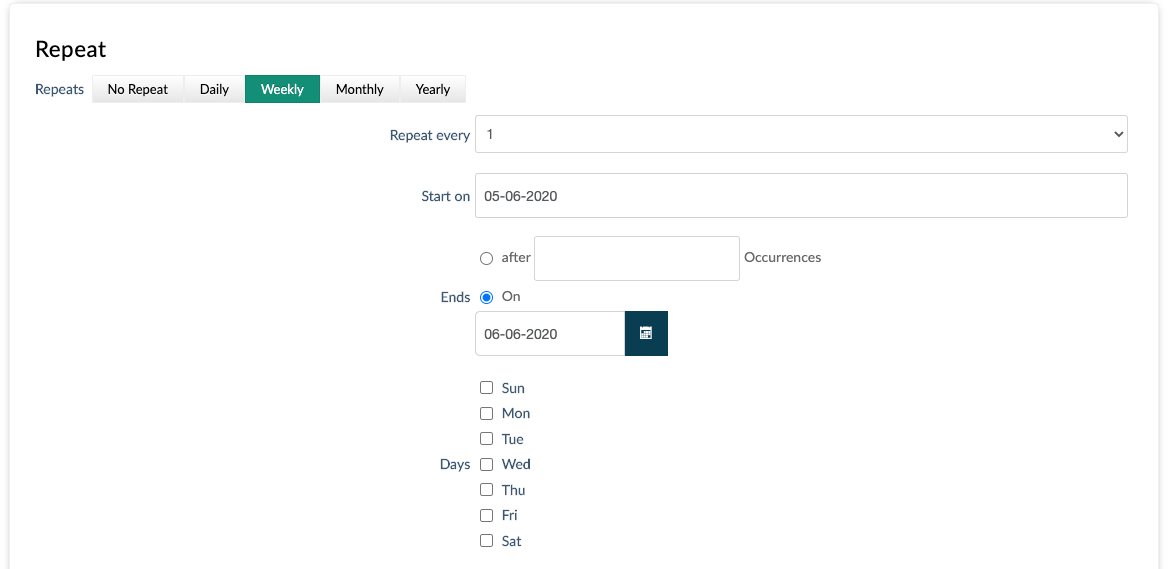Screen dimensions: 1174x569
Task: Click the Start on date field
Action: pyautogui.click(x=800, y=196)
